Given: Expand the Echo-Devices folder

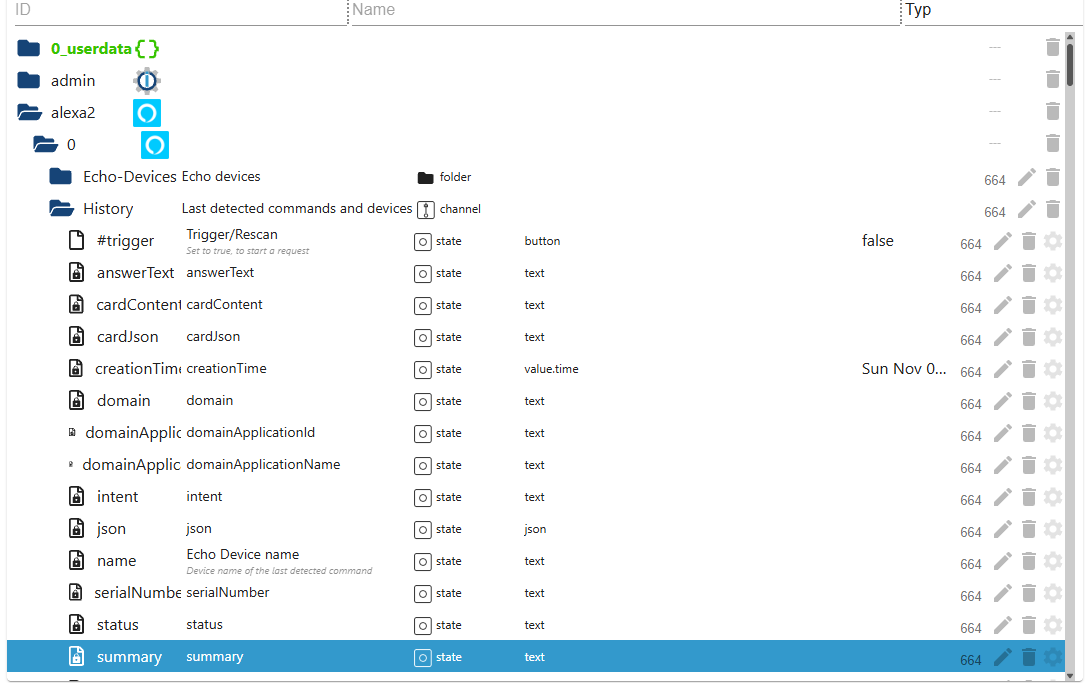Looking at the screenshot, I should pos(60,176).
